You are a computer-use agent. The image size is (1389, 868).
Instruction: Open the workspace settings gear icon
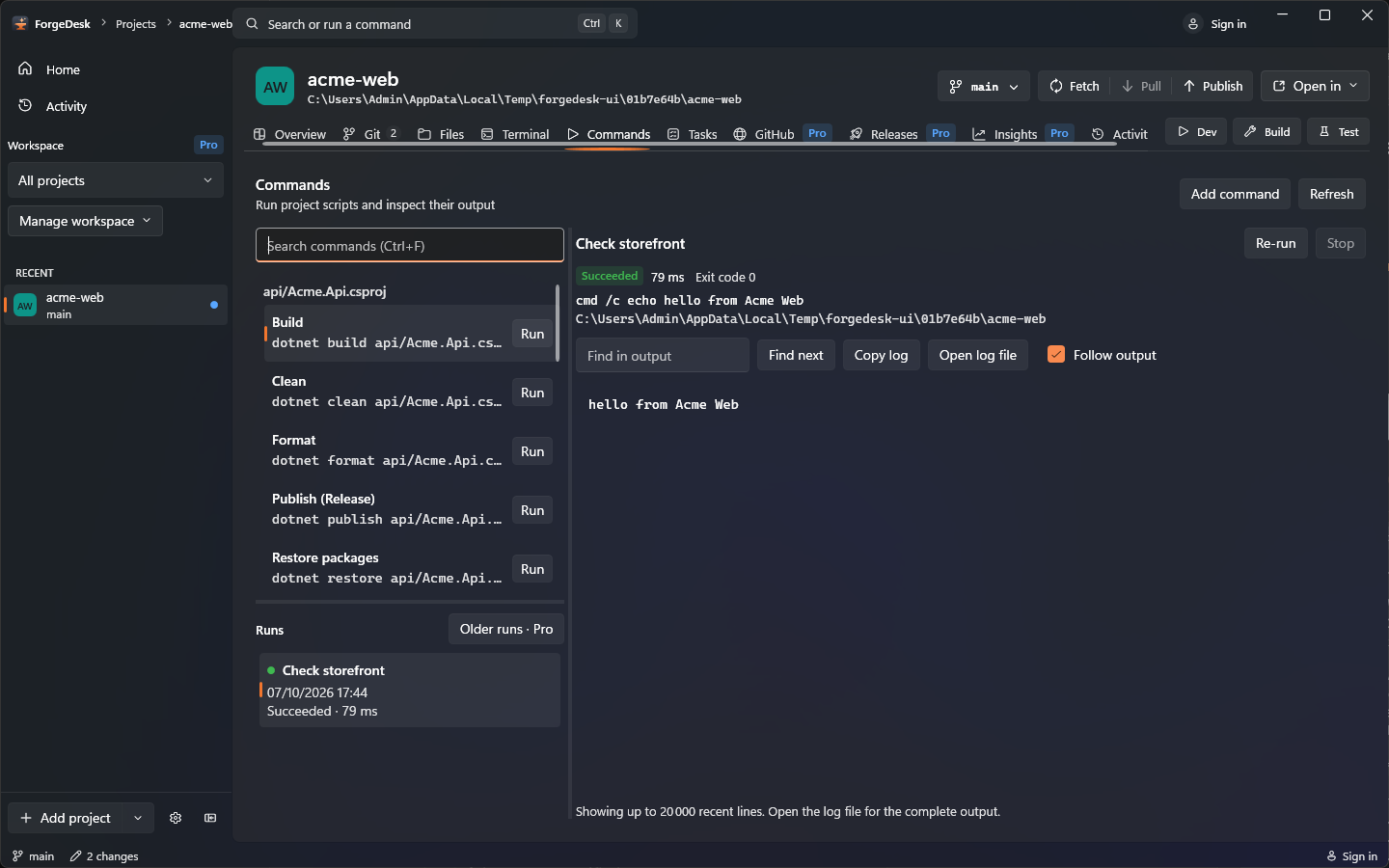(x=176, y=818)
